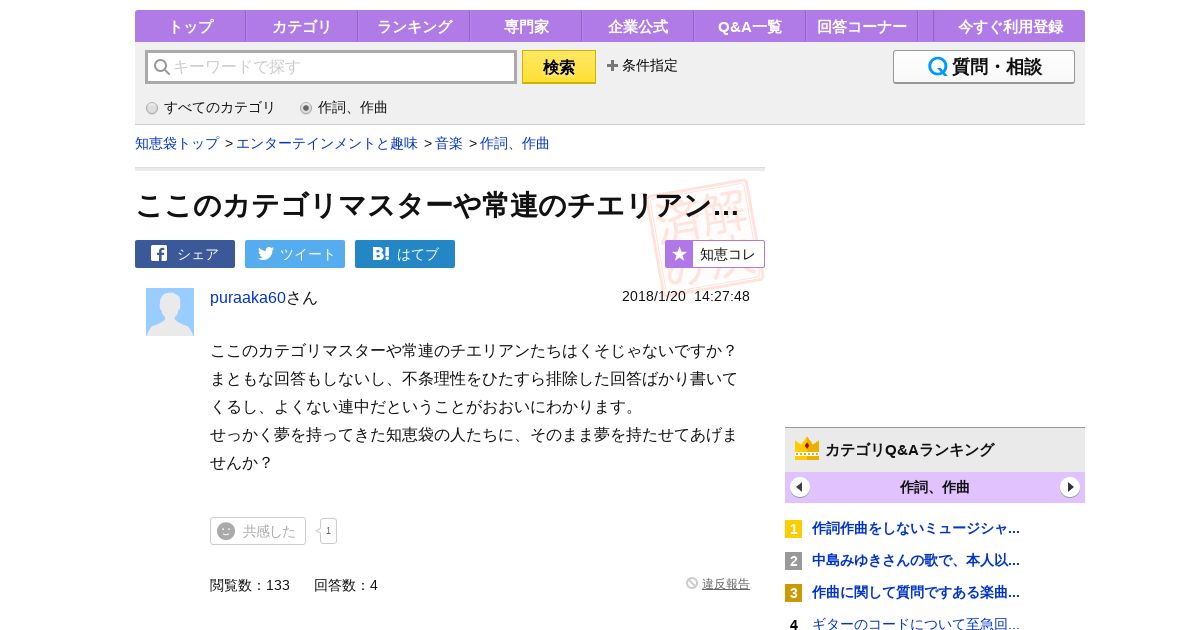Show next category in ranking carousel
The width and height of the screenshot is (1200, 630).
click(x=1070, y=487)
